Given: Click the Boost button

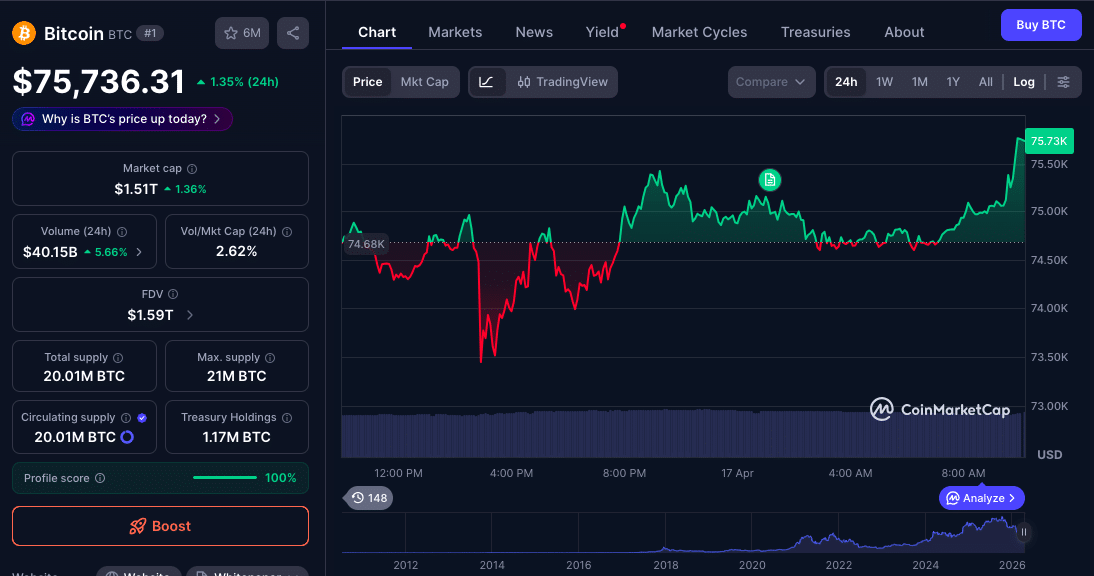Looking at the screenshot, I should (x=160, y=526).
